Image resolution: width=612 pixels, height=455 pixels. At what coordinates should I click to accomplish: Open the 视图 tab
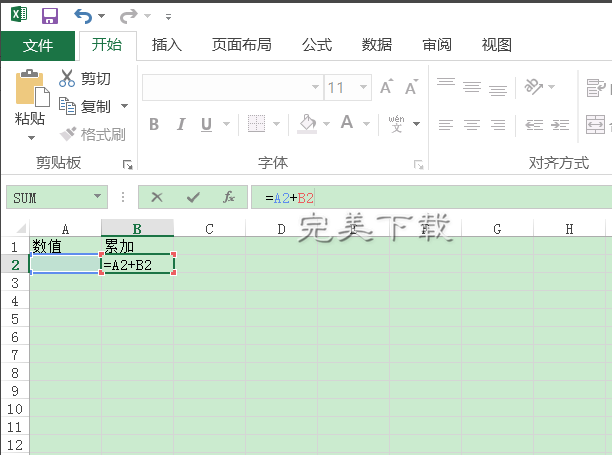point(496,45)
